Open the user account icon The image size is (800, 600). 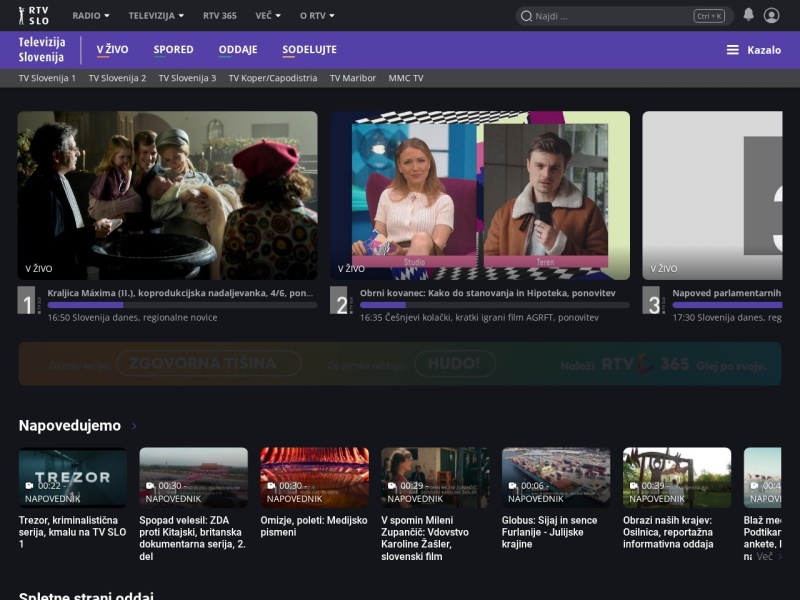[771, 15]
